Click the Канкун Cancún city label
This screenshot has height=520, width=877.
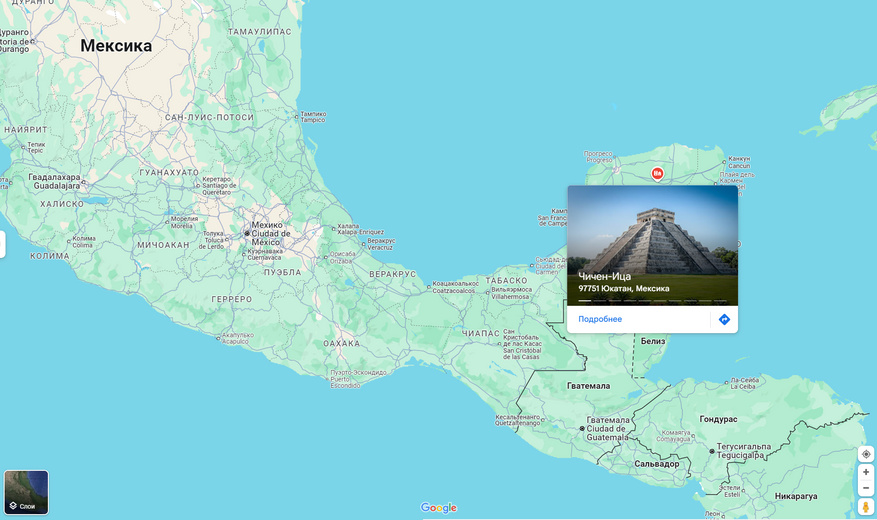coord(739,162)
